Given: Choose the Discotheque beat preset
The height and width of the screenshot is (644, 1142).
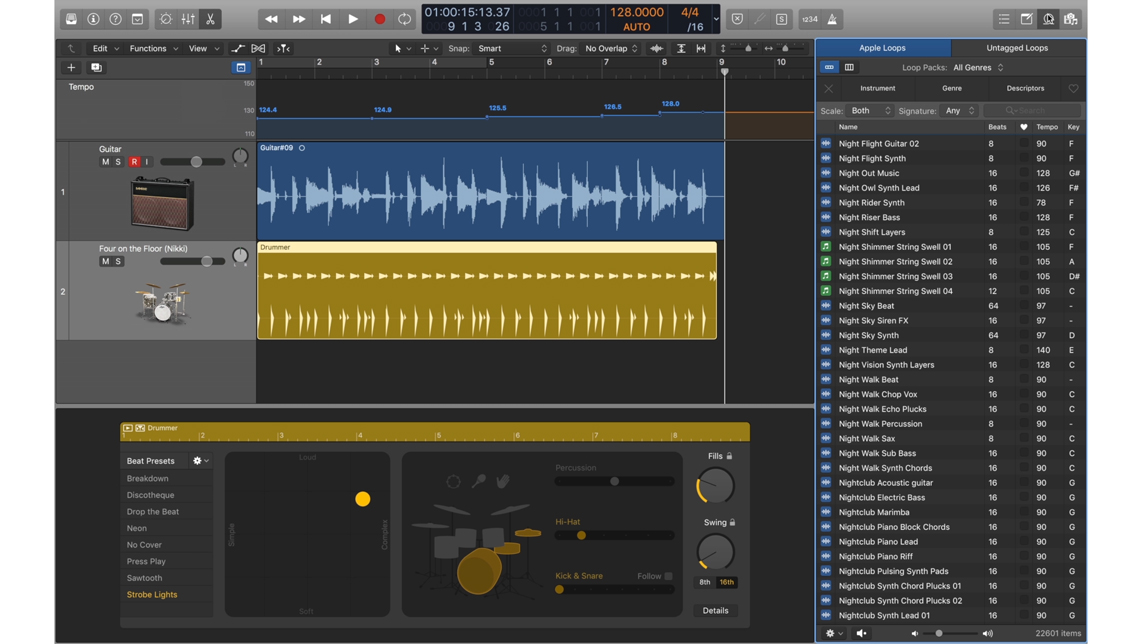Looking at the screenshot, I should click(150, 495).
